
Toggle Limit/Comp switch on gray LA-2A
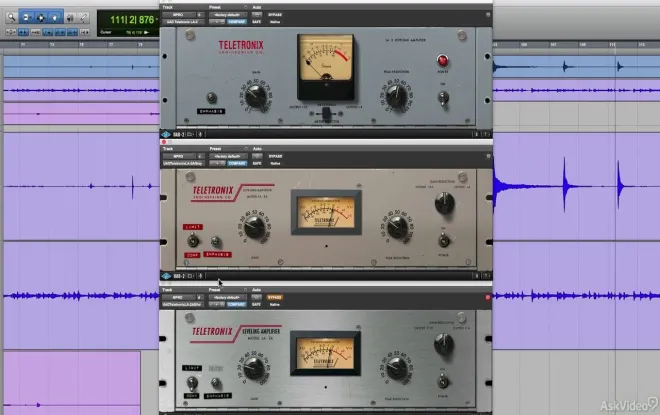[193, 240]
